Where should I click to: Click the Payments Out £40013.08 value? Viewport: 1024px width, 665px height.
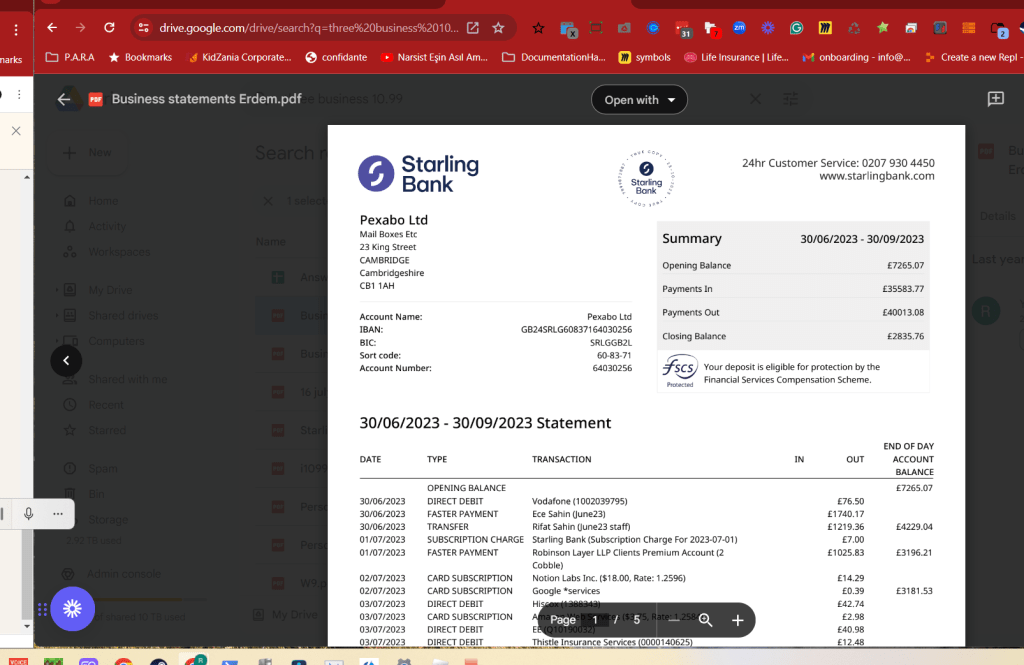903,312
